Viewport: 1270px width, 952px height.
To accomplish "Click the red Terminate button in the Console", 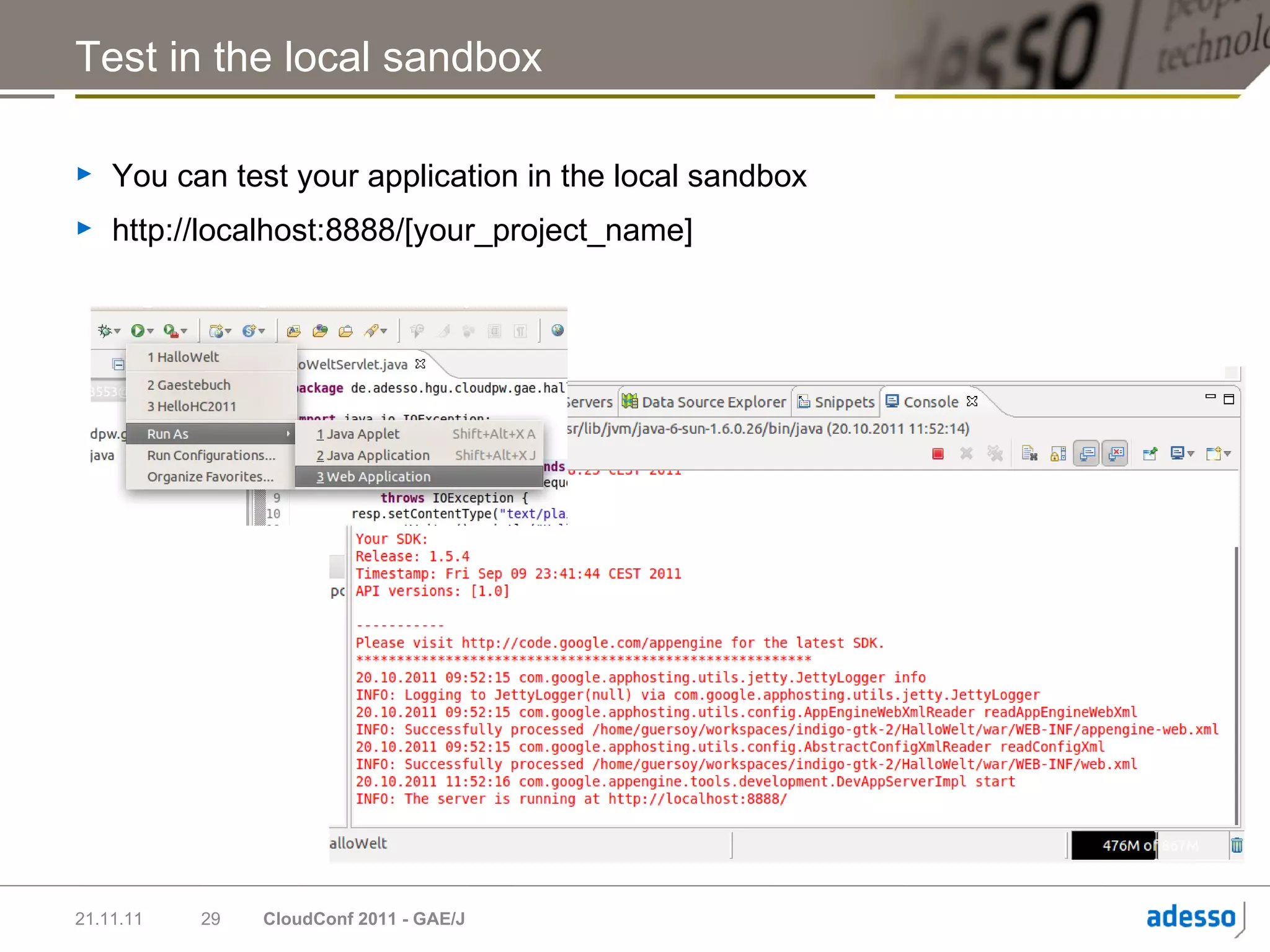I will click(x=938, y=454).
